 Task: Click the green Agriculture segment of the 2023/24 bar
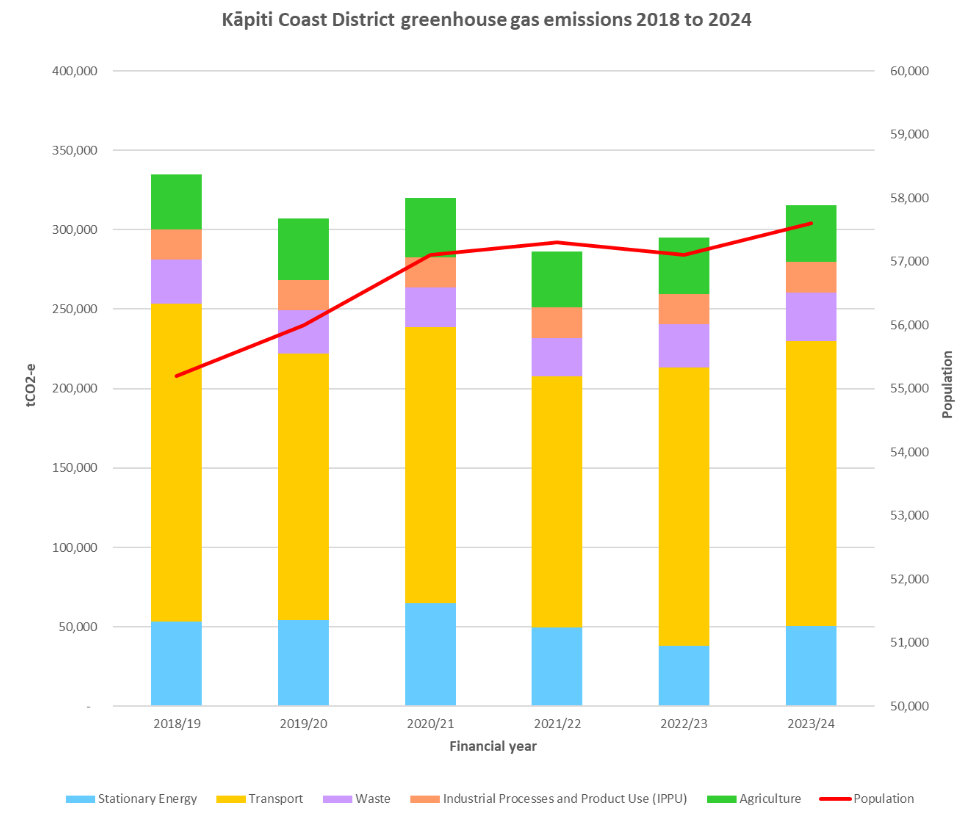811,233
